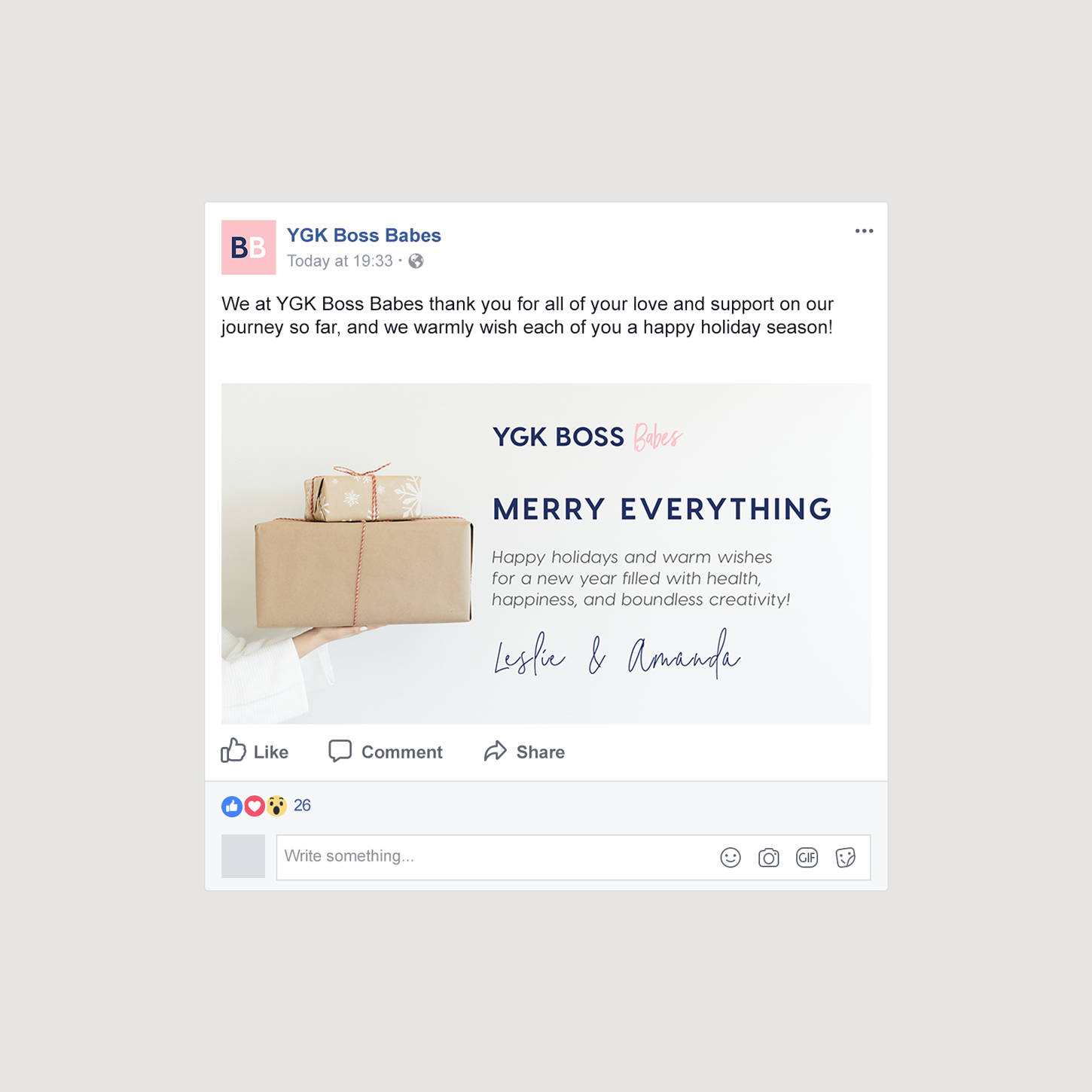The image size is (1092, 1092).
Task: Open the sticker picker icon
Action: (846, 858)
